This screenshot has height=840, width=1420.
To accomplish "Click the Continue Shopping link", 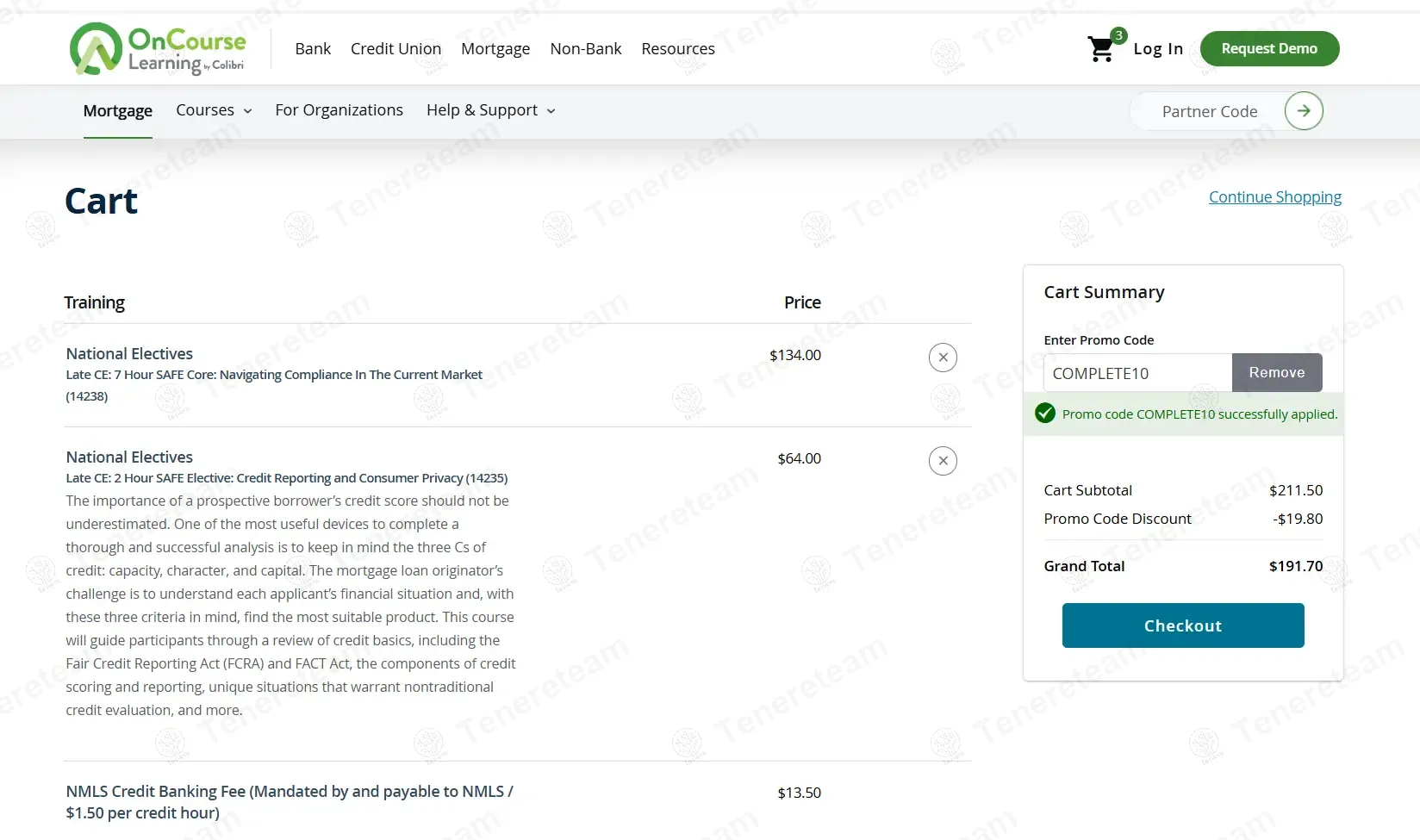I will [x=1274, y=197].
